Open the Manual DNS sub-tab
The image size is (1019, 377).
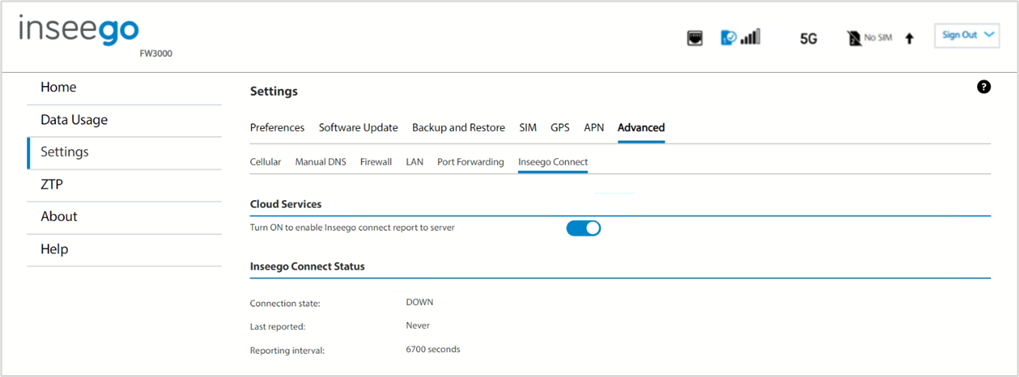point(320,162)
